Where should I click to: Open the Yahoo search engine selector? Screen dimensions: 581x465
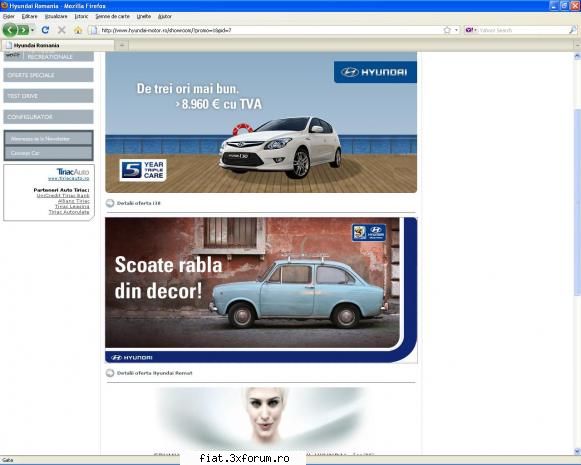click(471, 30)
